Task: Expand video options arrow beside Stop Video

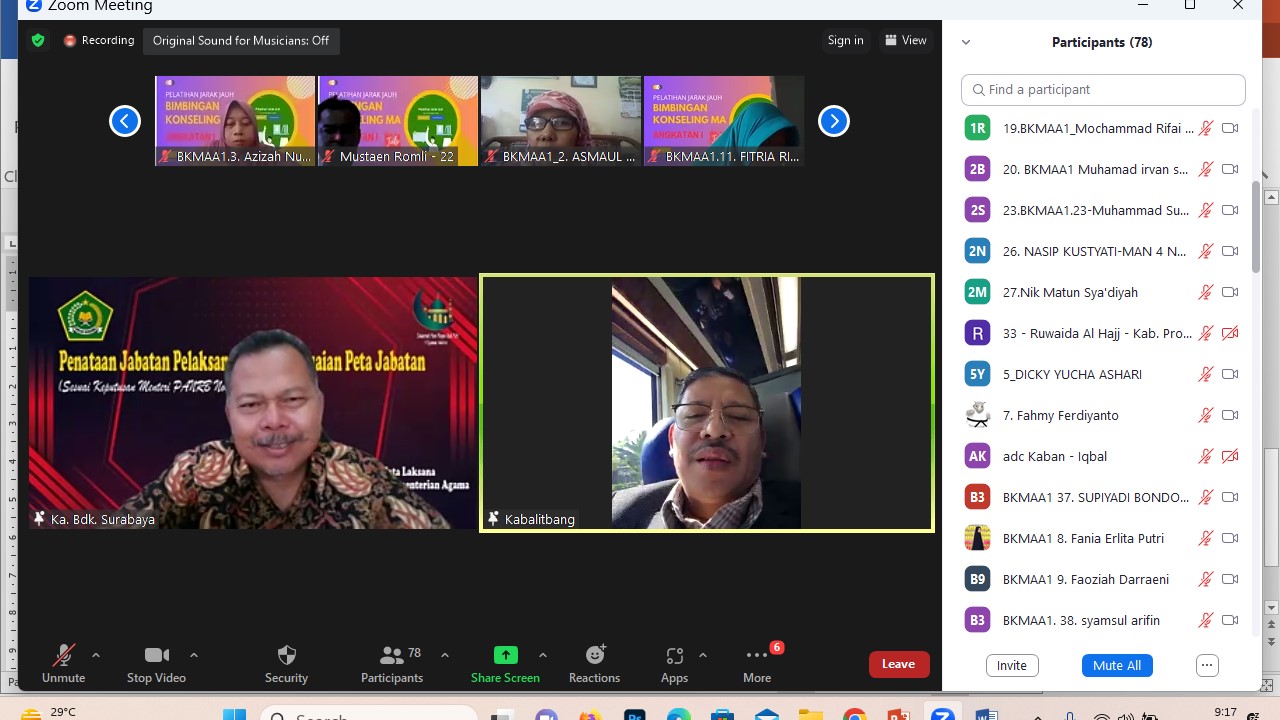Action: pyautogui.click(x=194, y=655)
